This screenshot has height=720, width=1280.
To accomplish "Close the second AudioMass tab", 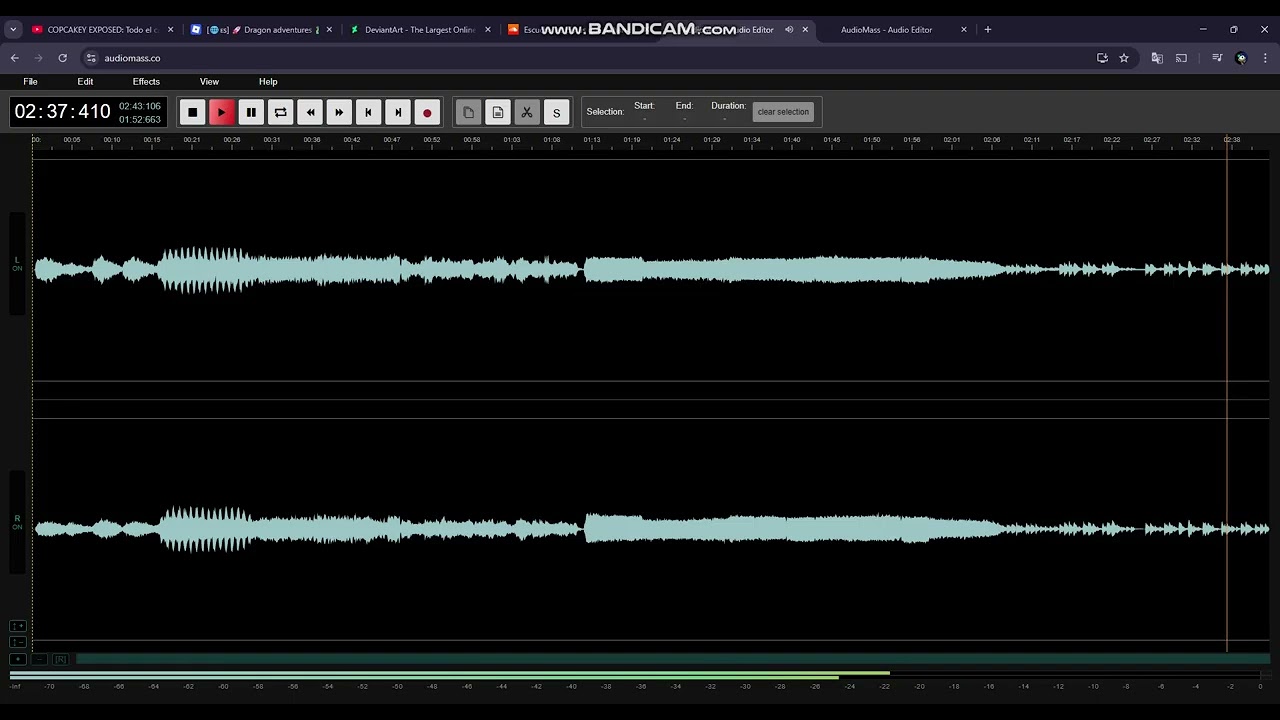I will click(x=964, y=30).
